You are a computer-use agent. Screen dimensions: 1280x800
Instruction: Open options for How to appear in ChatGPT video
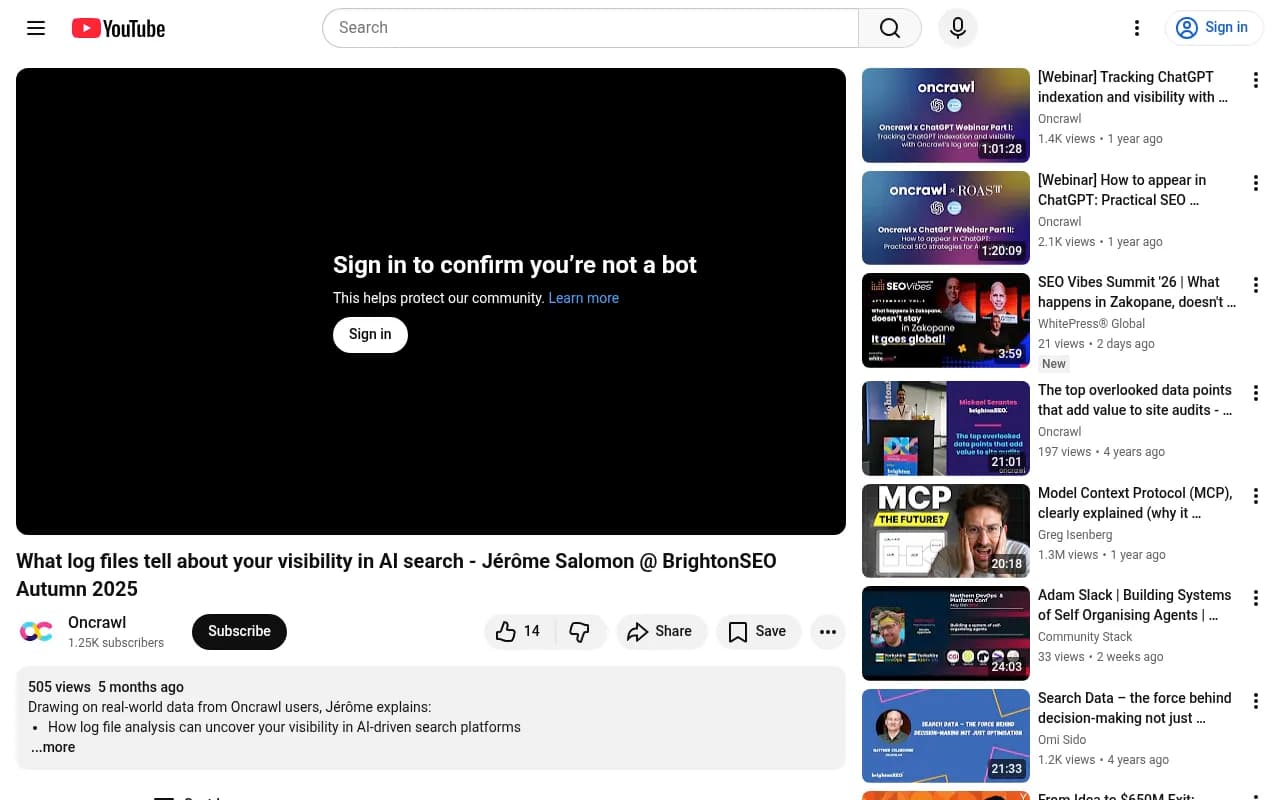click(x=1256, y=183)
